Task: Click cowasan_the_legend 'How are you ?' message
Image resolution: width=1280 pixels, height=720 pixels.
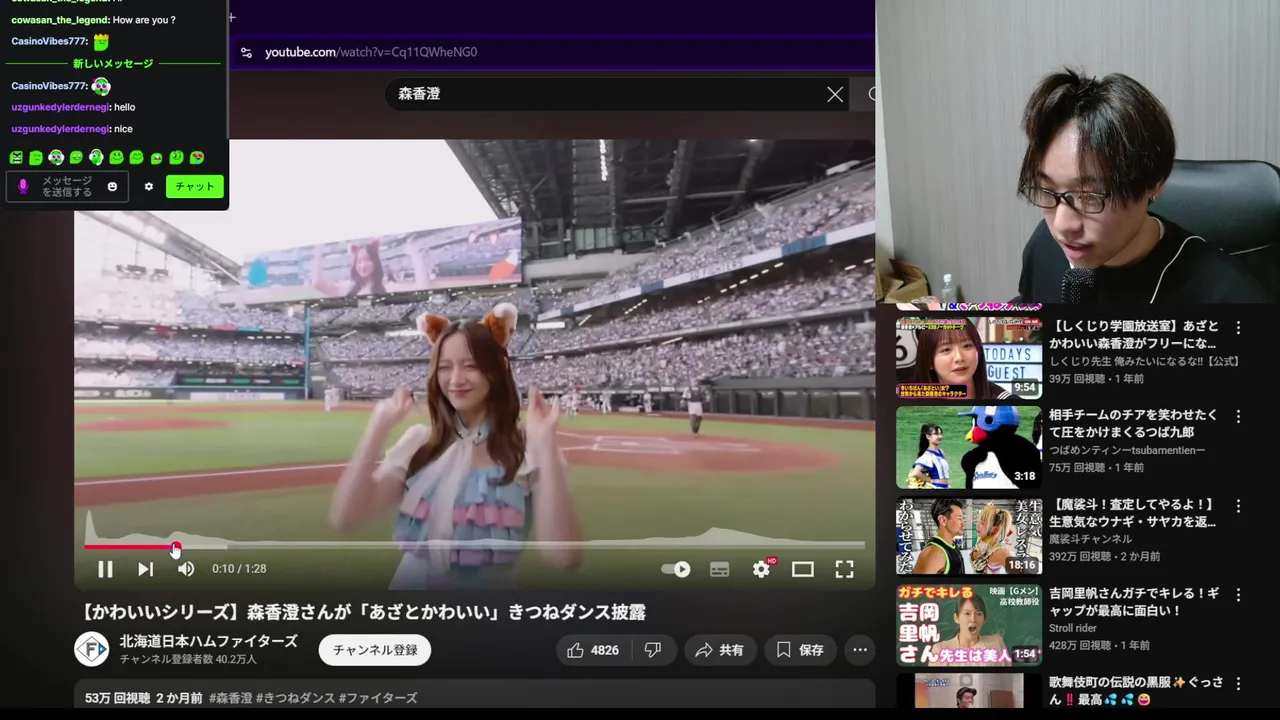Action: (93, 20)
